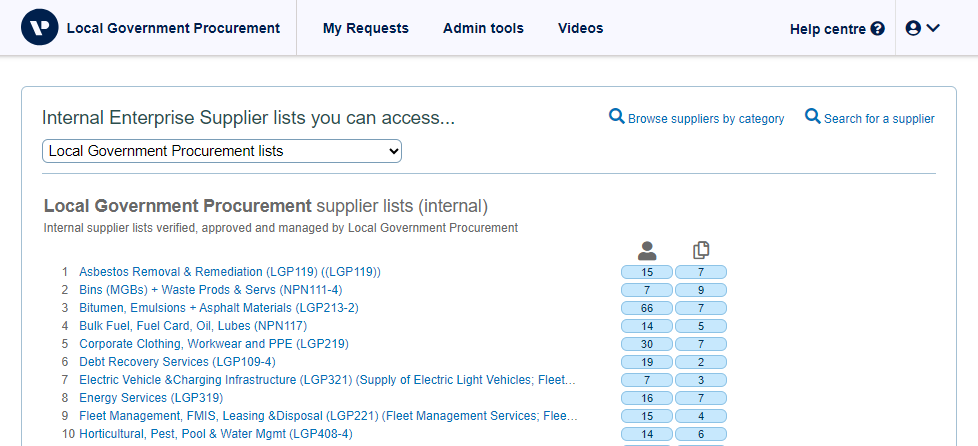
Task: Open My Requests menu
Action: (x=366, y=28)
